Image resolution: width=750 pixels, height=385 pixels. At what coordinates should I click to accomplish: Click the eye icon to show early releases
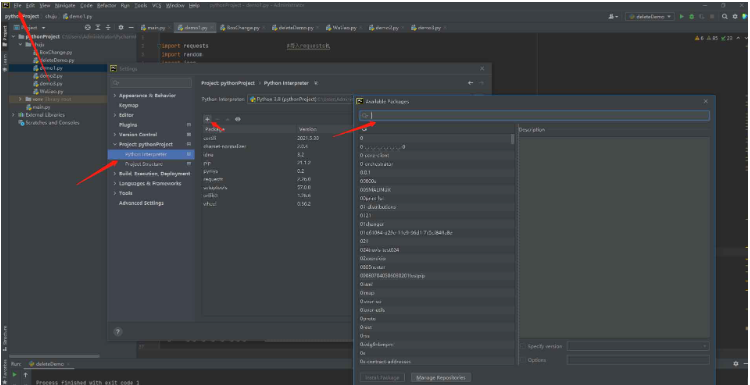(238, 119)
